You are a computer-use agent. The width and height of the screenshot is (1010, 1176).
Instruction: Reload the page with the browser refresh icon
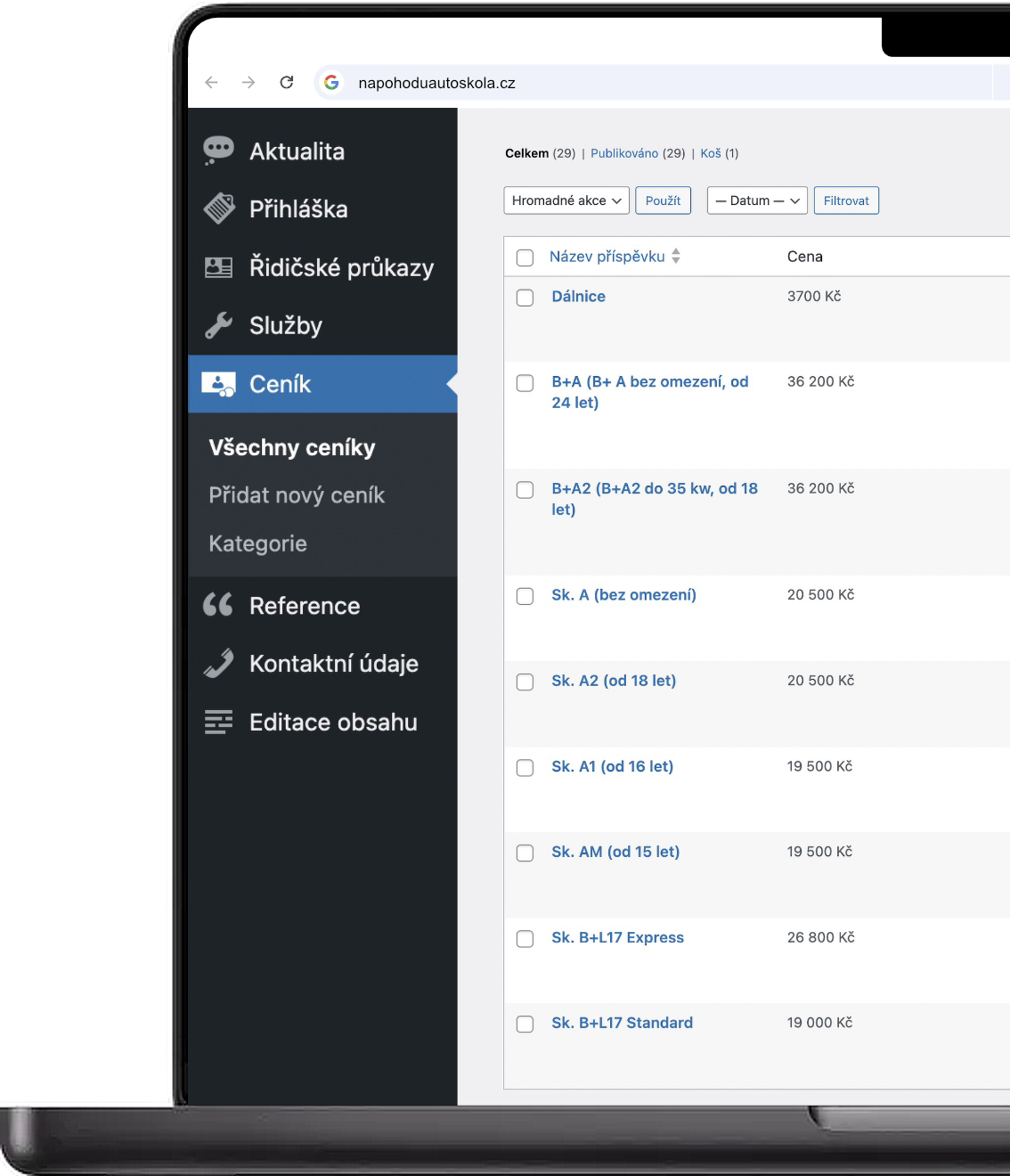[x=287, y=83]
